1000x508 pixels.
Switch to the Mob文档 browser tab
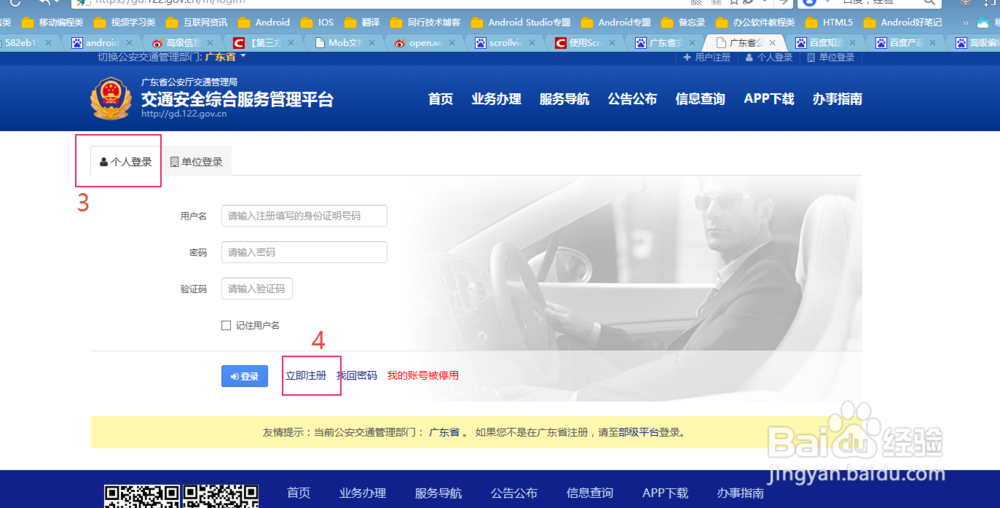point(345,43)
